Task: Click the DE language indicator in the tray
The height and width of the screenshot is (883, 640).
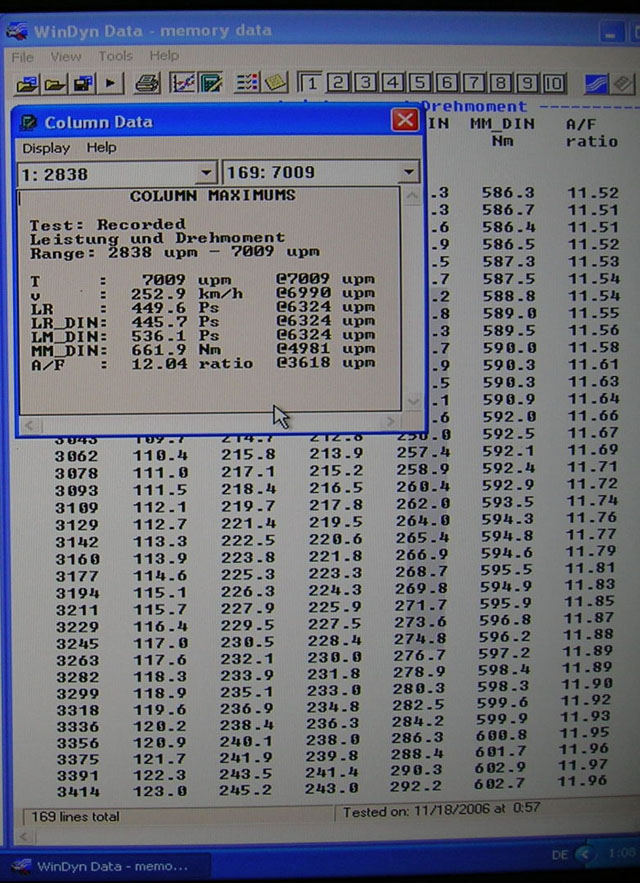Action: click(559, 855)
